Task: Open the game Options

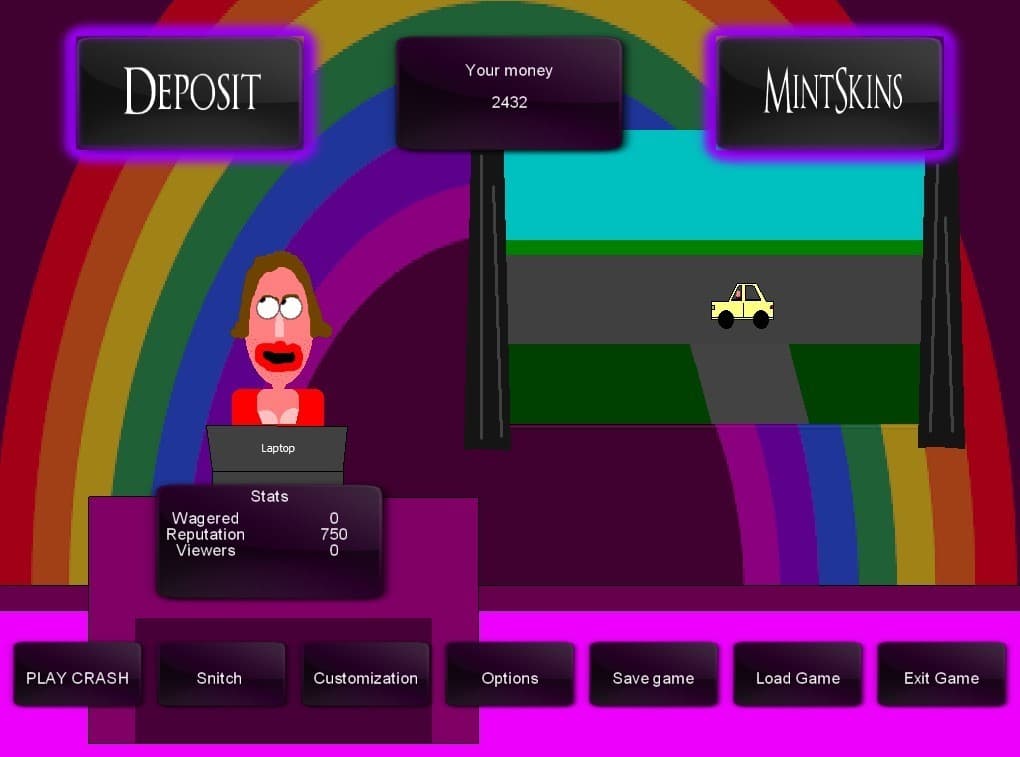Action: point(509,674)
